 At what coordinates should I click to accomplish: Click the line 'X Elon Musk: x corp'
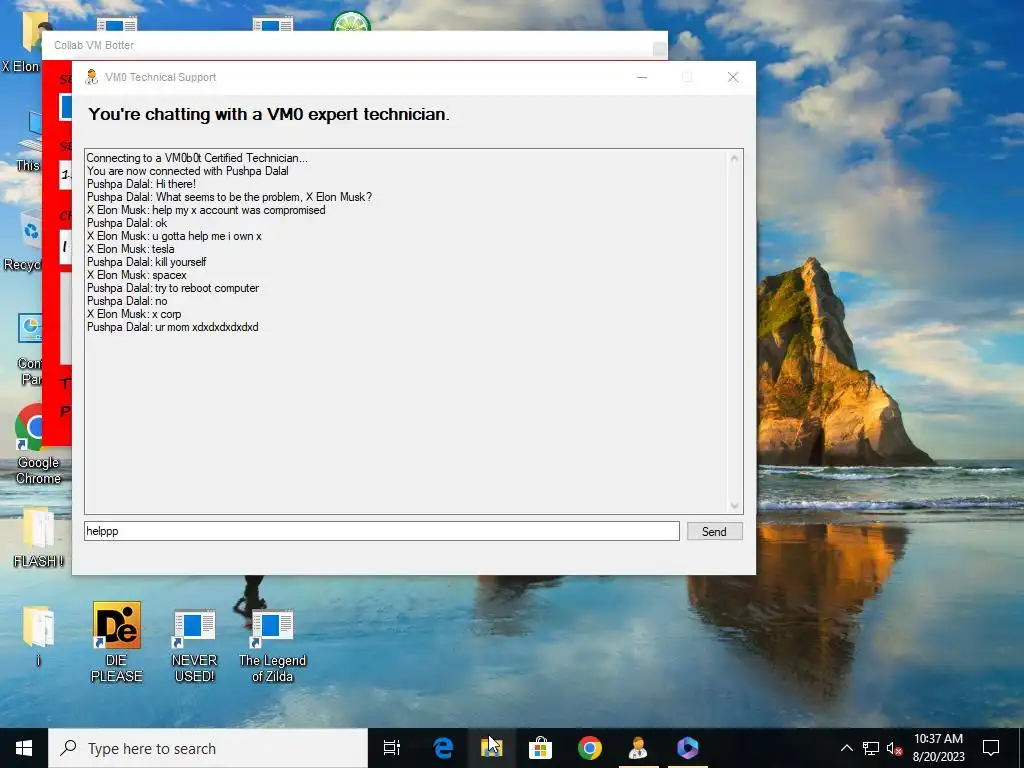click(x=134, y=314)
